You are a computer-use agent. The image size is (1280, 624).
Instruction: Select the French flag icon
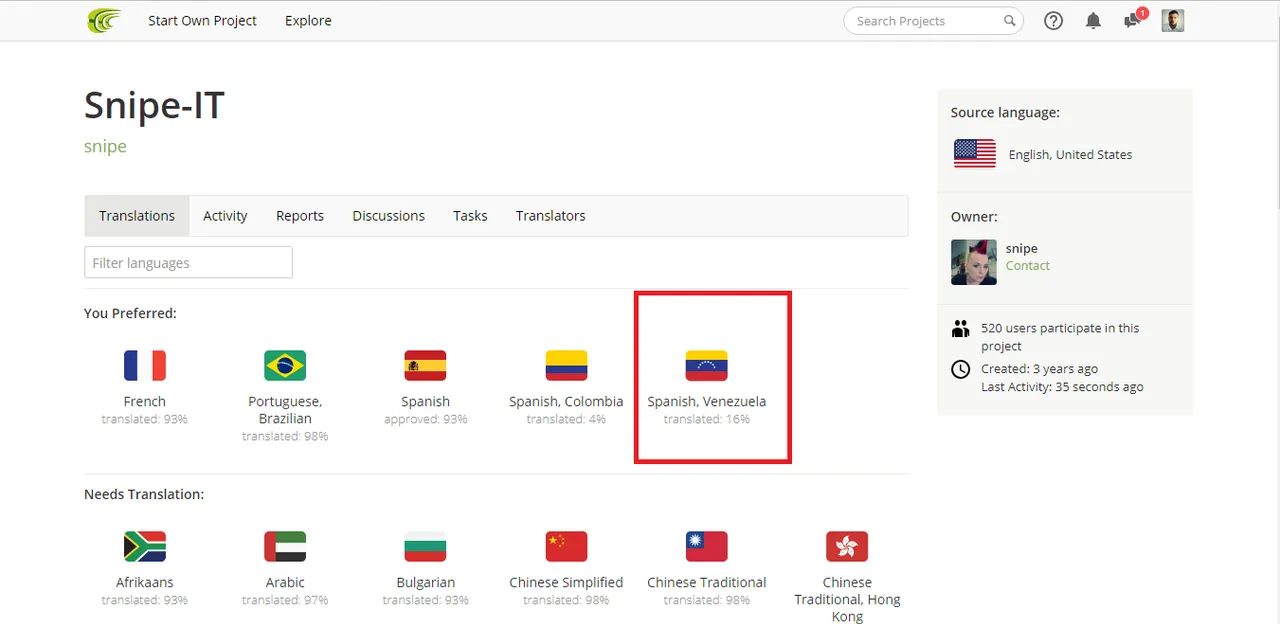click(145, 366)
